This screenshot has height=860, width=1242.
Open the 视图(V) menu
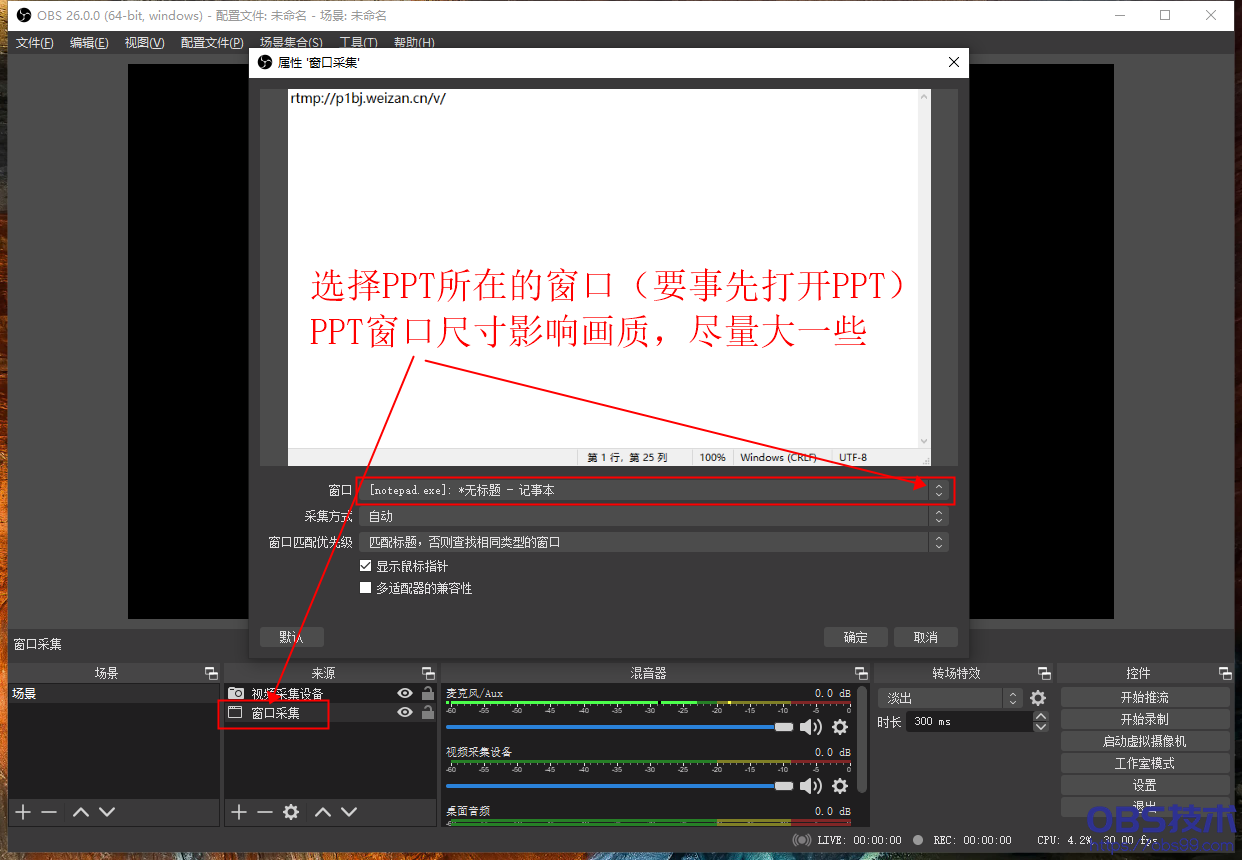[144, 43]
